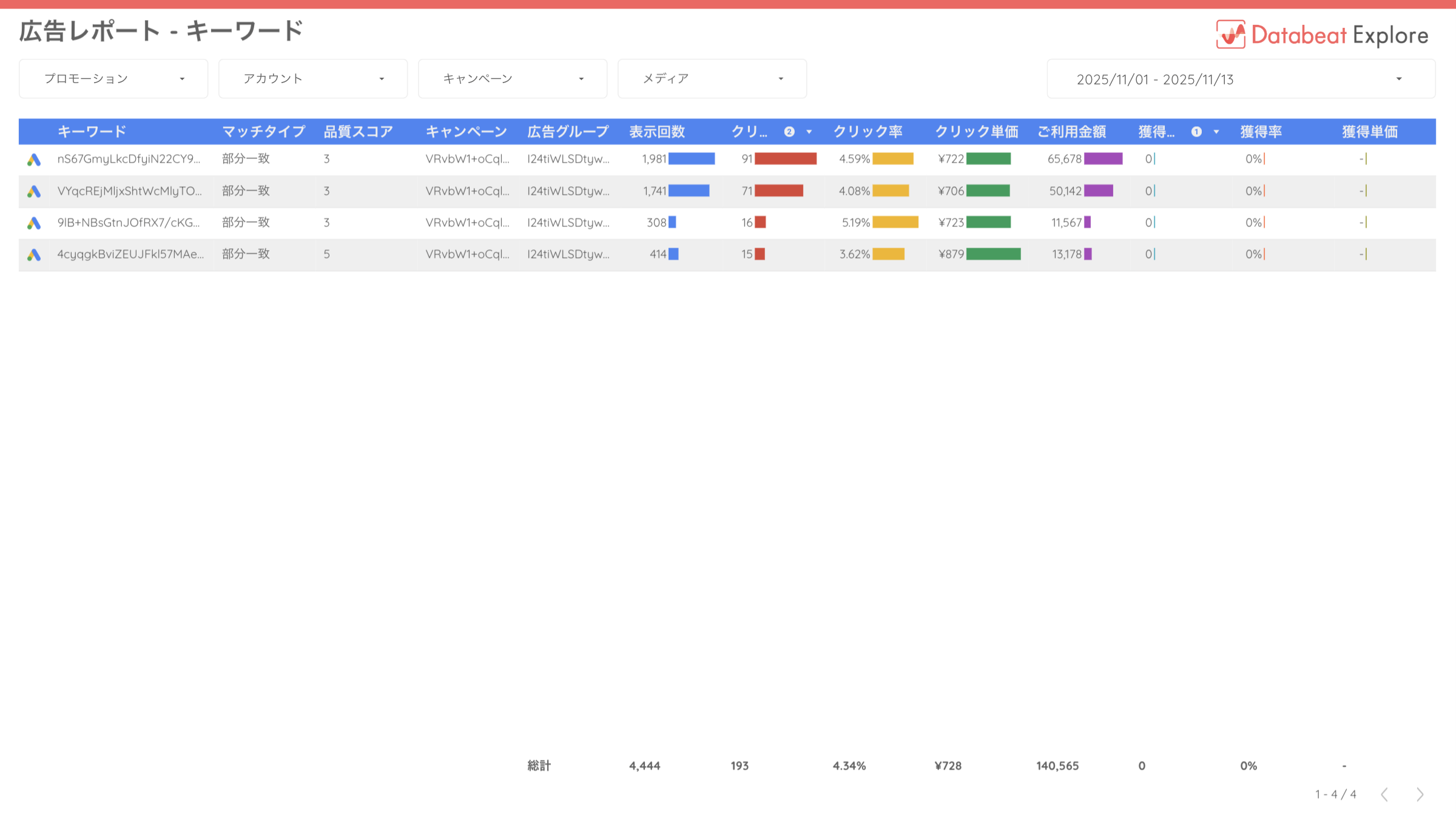The height and width of the screenshot is (817, 1456).
Task: Open the date range picker 2025/11/01 - 2025/11/13
Action: pos(1241,79)
